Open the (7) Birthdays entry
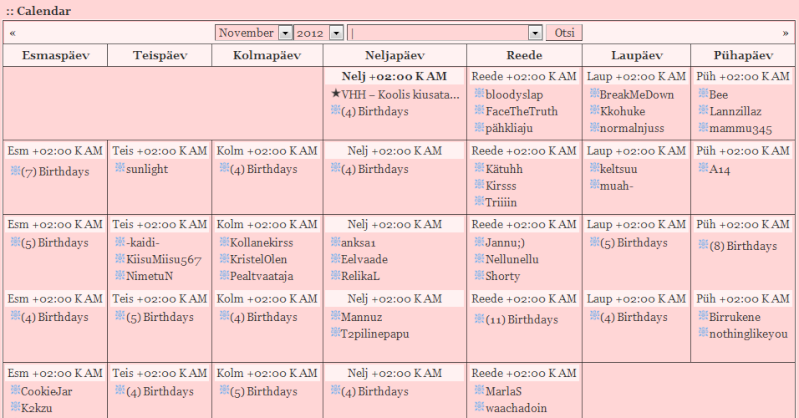 55,172
